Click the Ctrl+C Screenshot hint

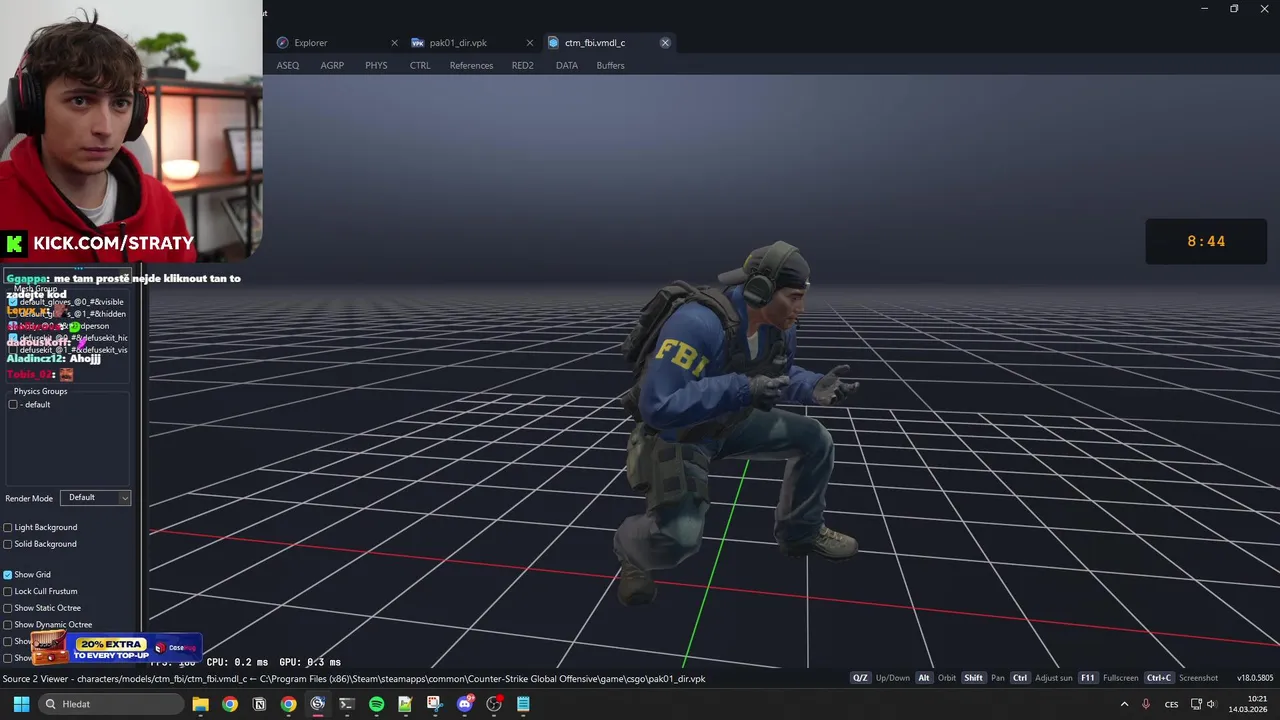tap(1182, 678)
